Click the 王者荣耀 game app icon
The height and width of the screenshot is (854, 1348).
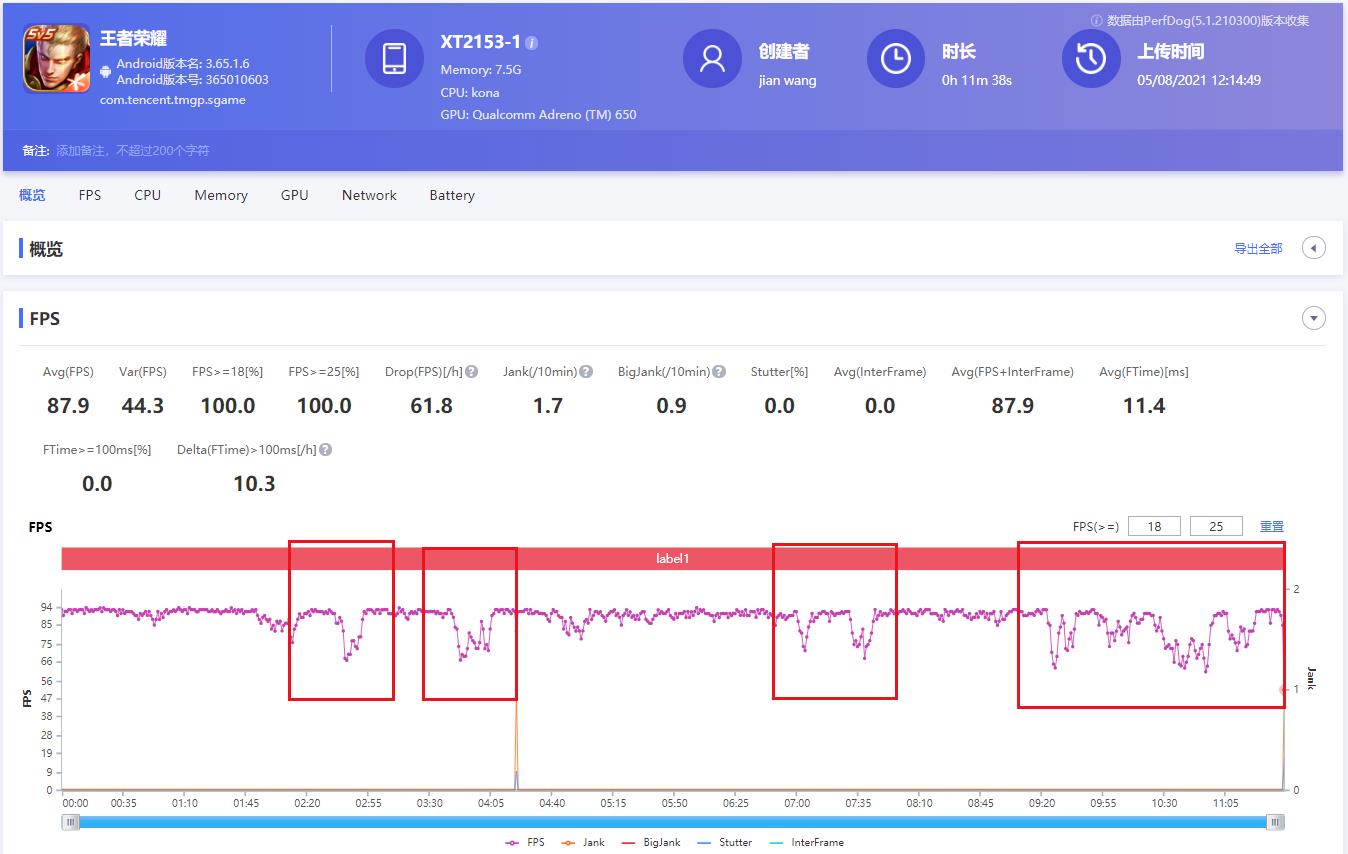(56, 60)
